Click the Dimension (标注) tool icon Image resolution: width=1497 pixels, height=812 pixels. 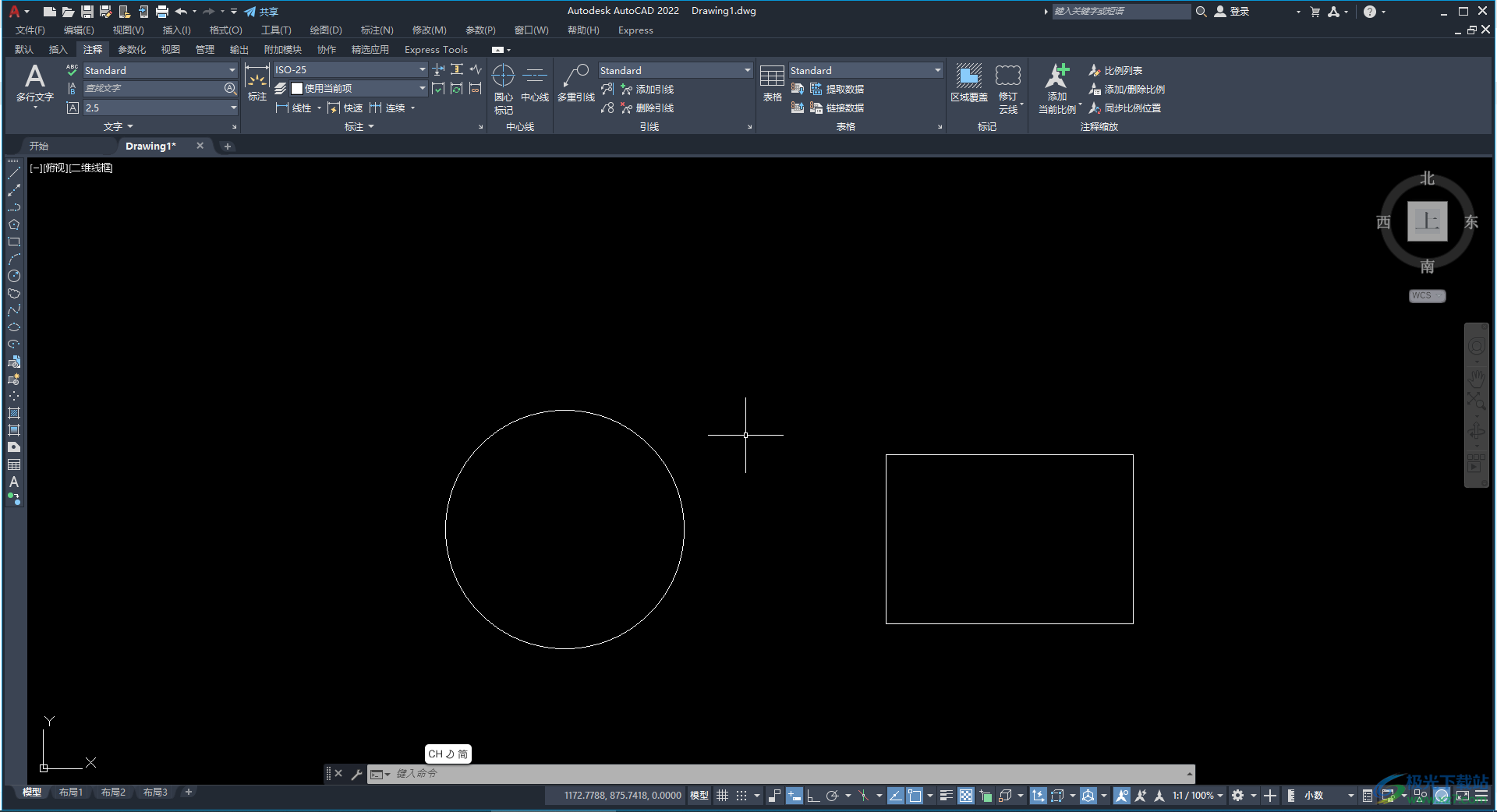pyautogui.click(x=257, y=83)
